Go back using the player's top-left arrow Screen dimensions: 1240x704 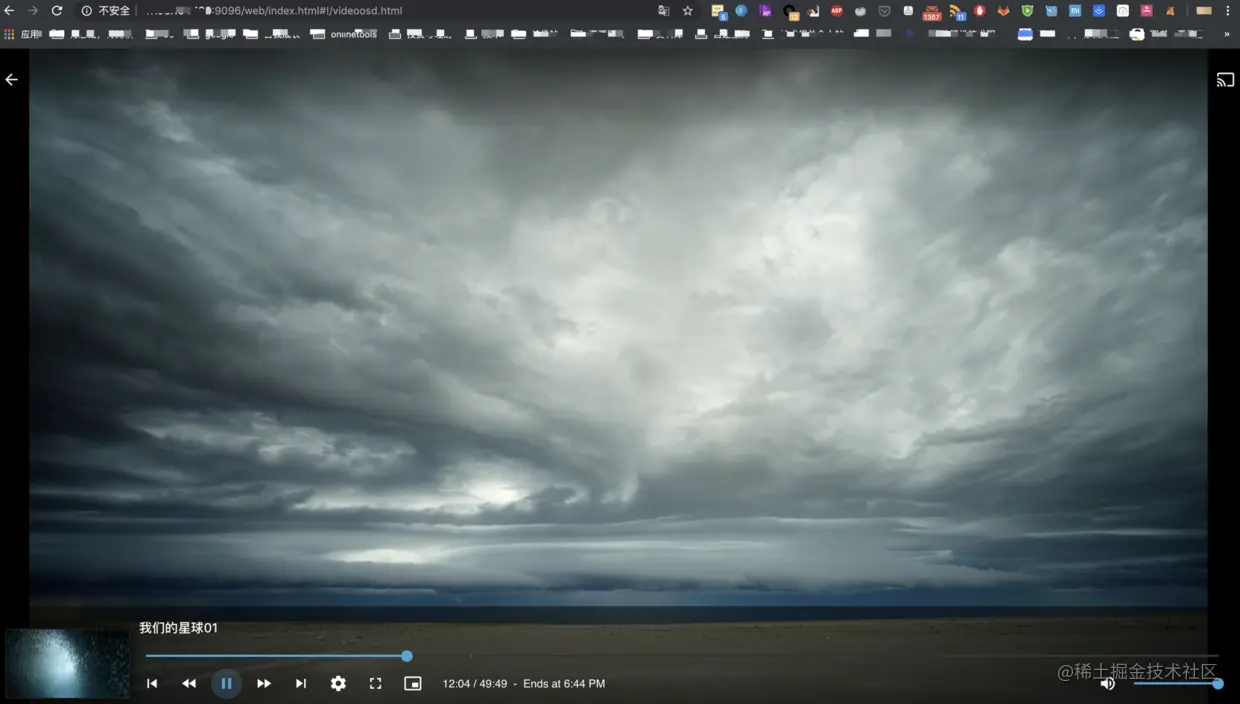[x=12, y=80]
